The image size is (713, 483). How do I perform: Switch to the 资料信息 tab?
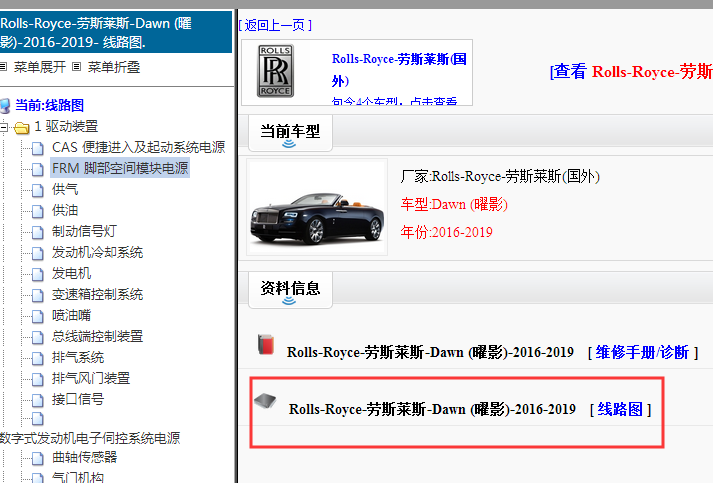point(290,289)
